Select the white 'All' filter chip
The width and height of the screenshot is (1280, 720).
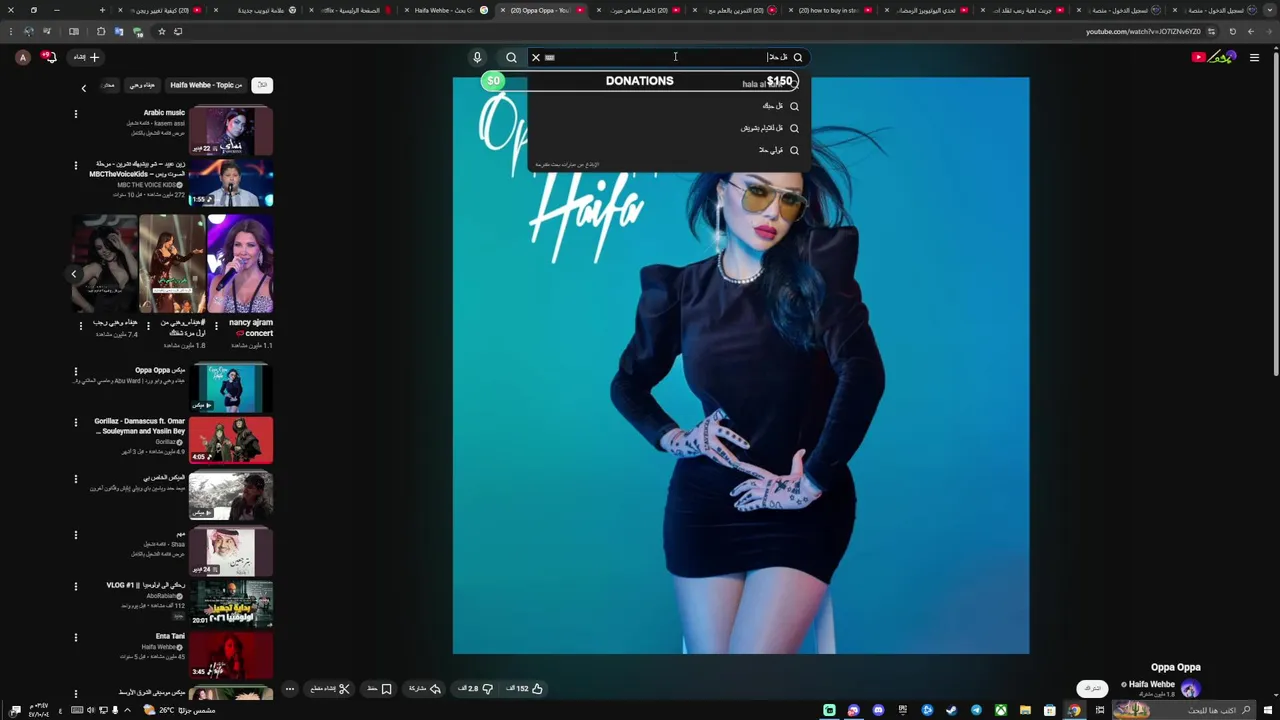pyautogui.click(x=262, y=85)
